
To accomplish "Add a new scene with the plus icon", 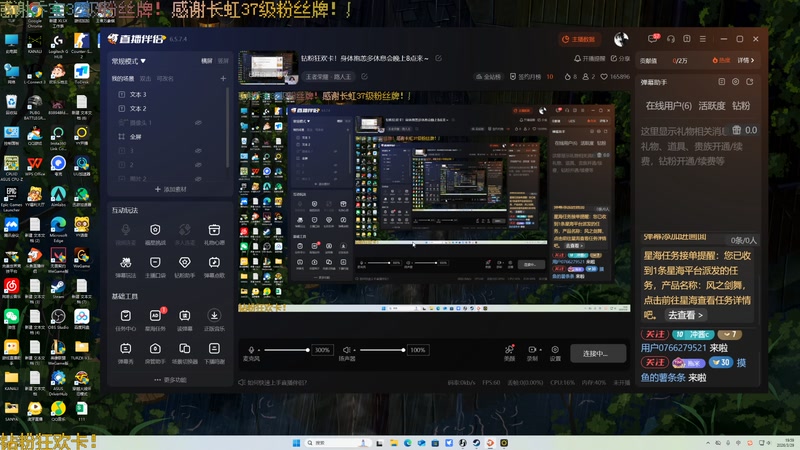I will (x=223, y=79).
